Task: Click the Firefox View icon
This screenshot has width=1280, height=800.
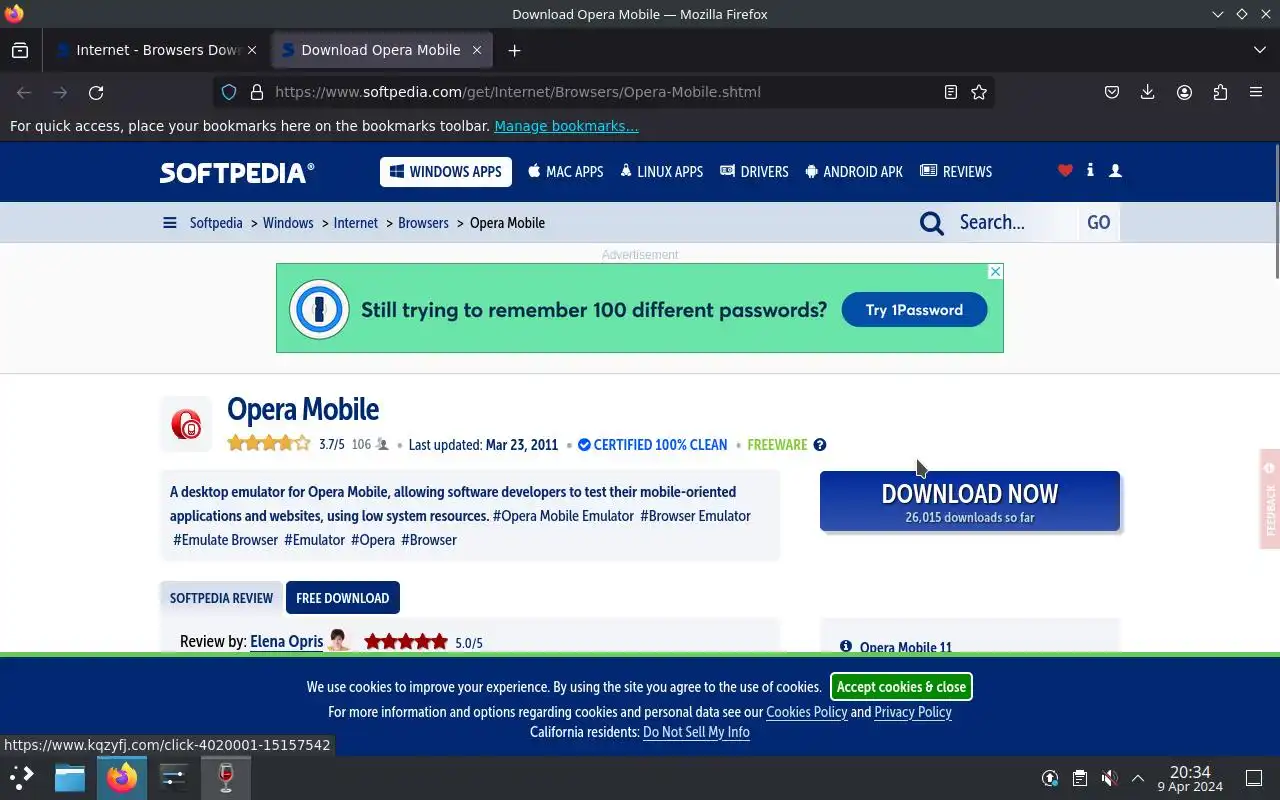Action: [x=20, y=50]
